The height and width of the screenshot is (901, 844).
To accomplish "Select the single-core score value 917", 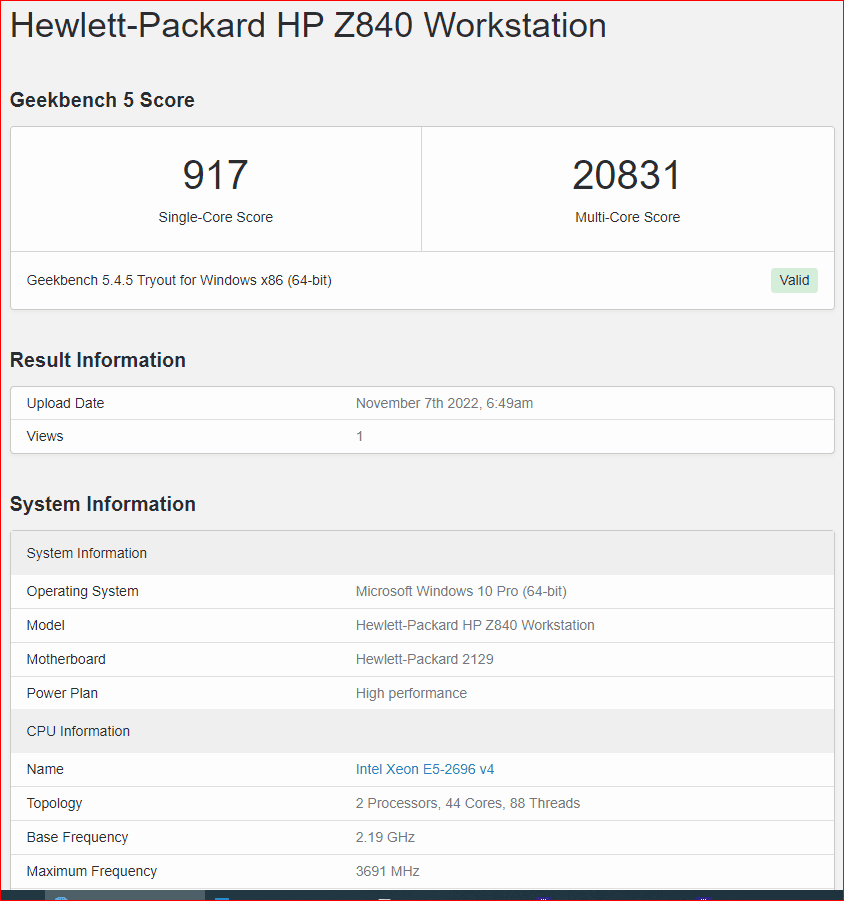I will tap(215, 175).
